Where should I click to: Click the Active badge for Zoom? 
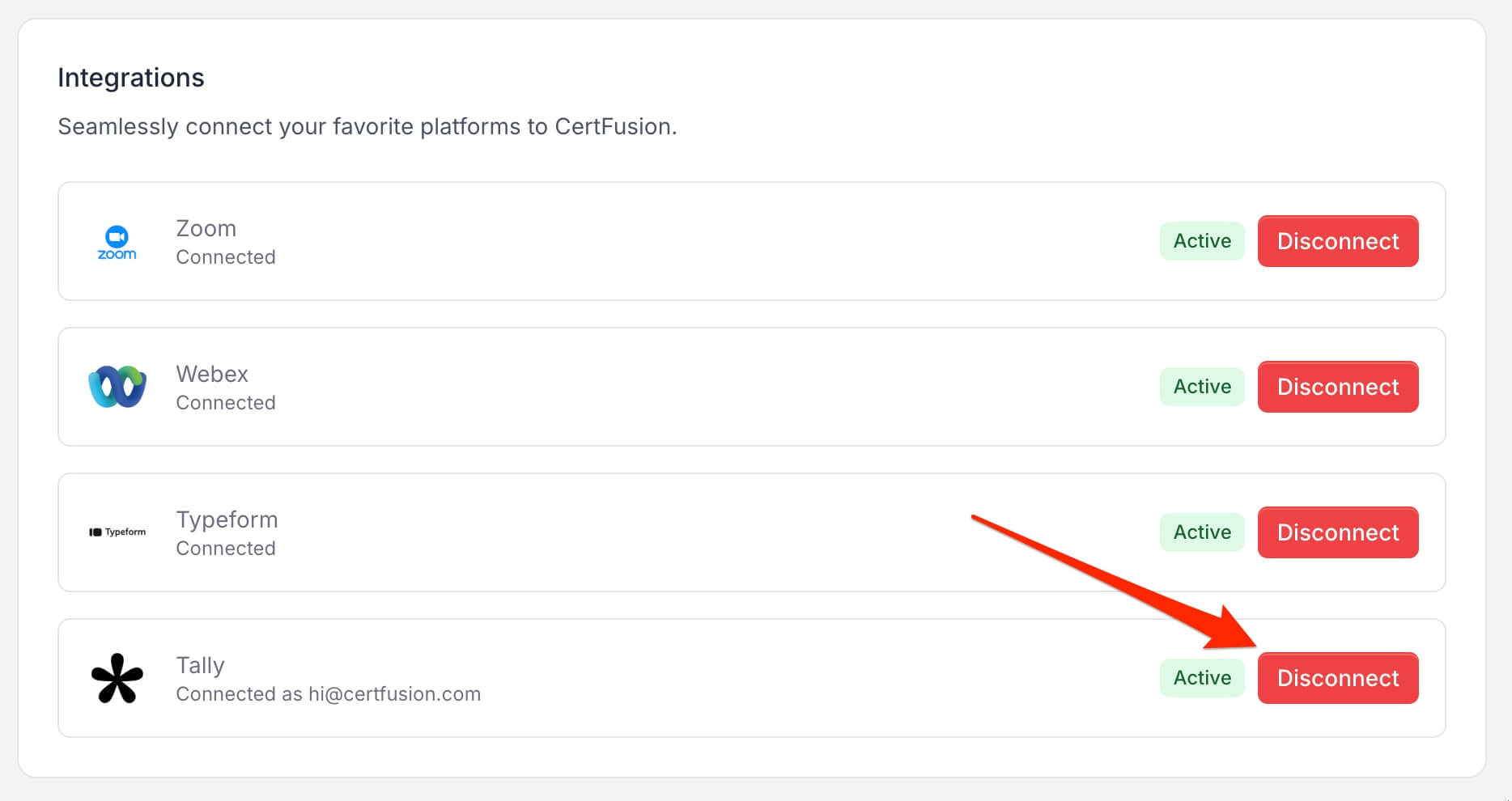coord(1202,241)
